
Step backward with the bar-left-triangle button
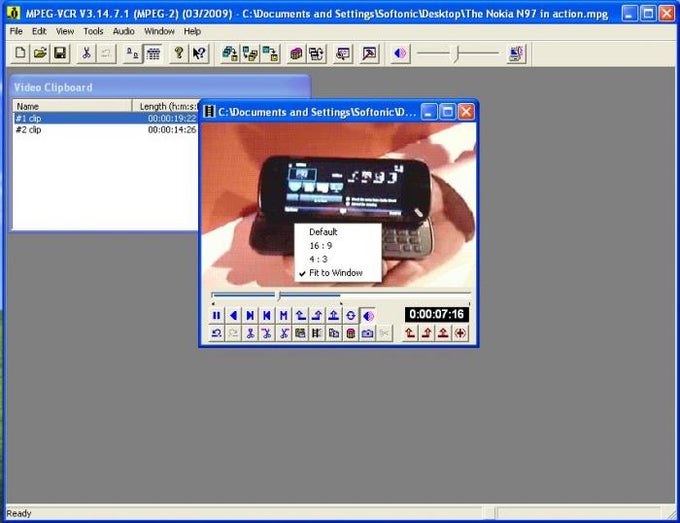coord(267,316)
